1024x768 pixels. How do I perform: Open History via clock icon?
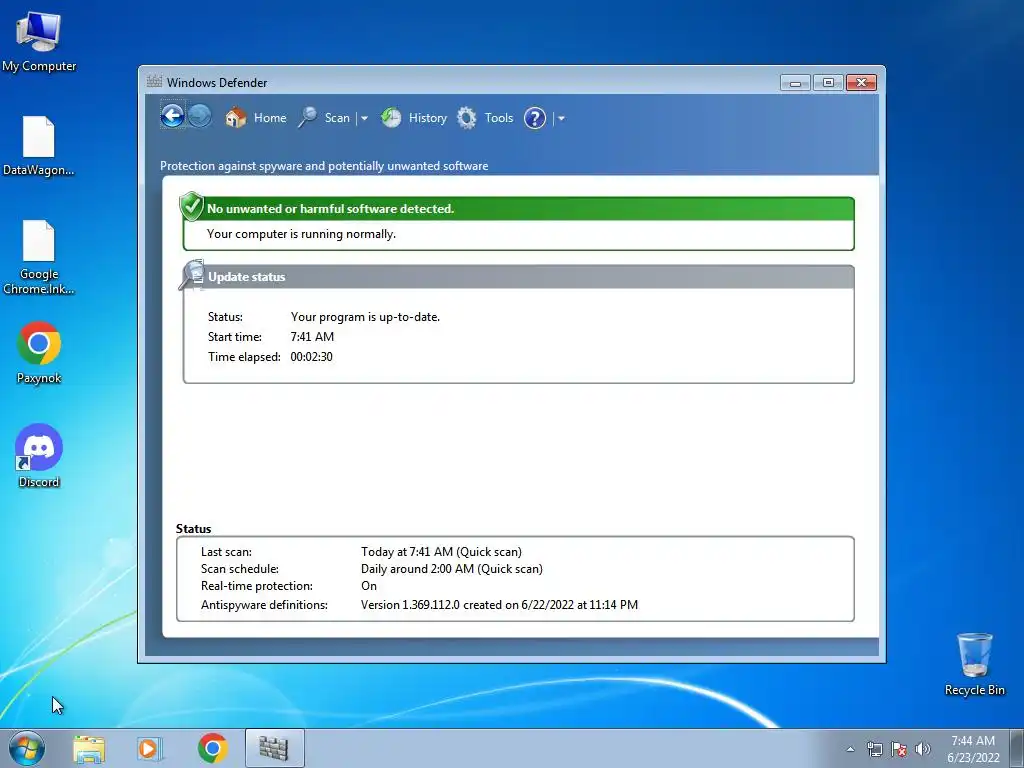[x=391, y=118]
